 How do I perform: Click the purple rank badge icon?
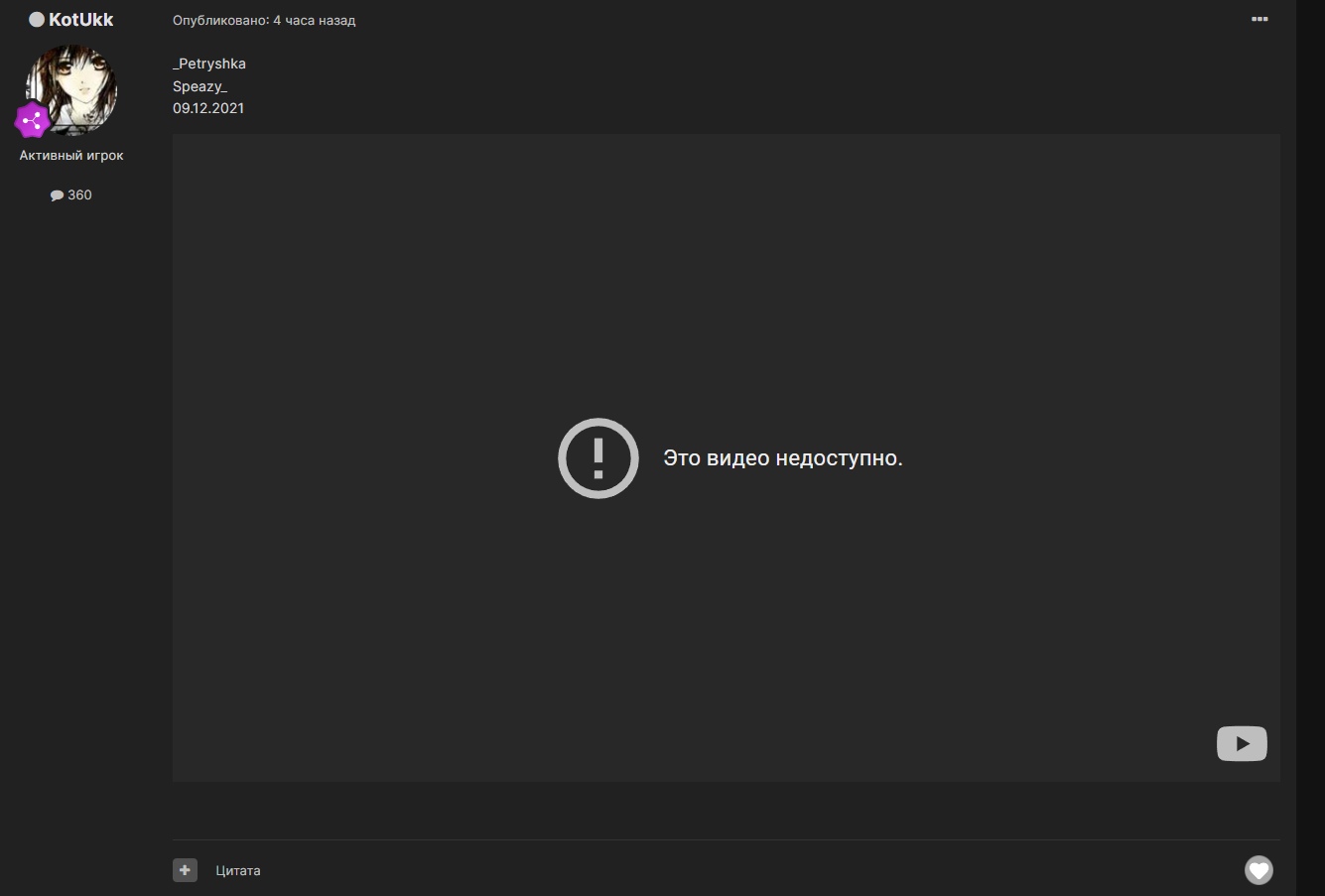click(x=33, y=120)
